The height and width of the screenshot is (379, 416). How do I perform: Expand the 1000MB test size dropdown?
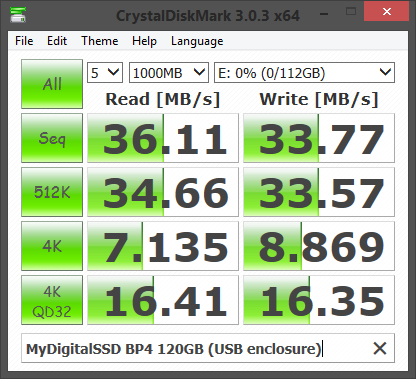(169, 72)
